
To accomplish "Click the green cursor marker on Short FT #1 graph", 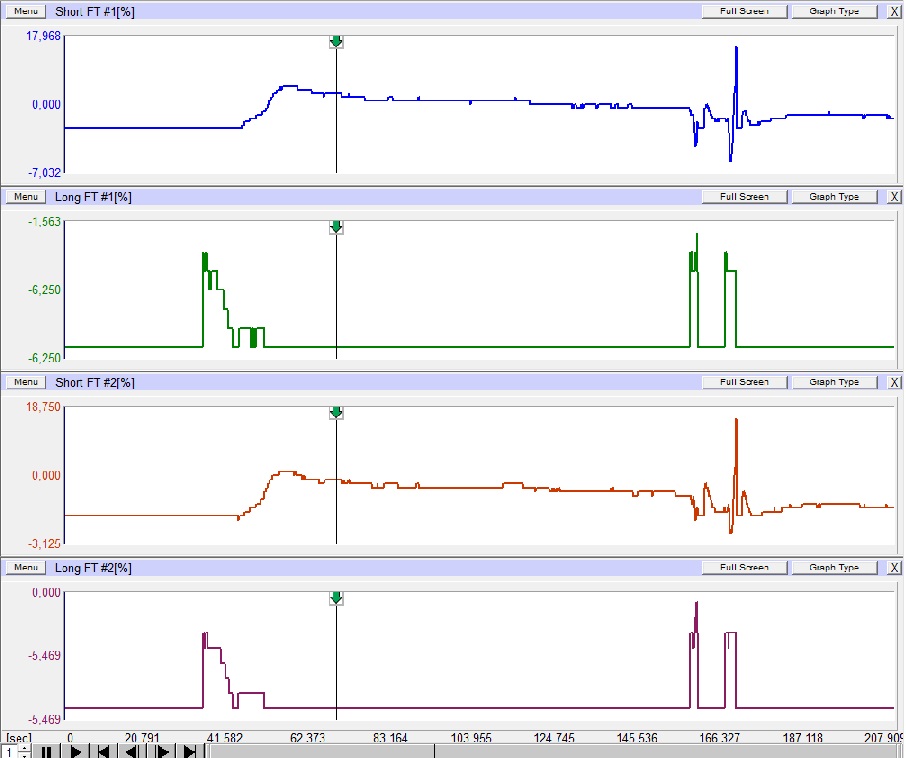I will [x=336, y=42].
